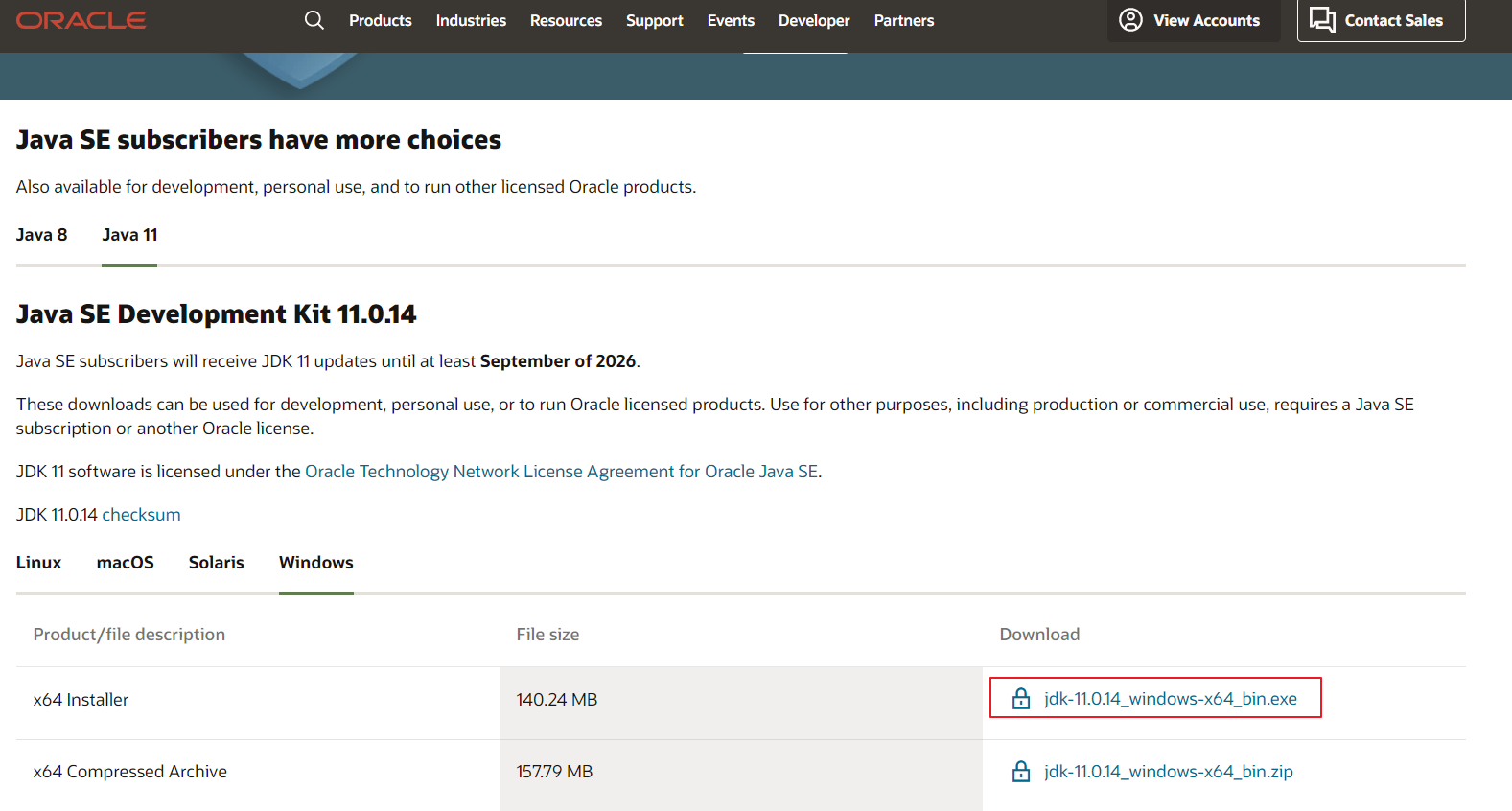1512x811 pixels.
Task: Open the JDK 11.0.14 checksum link
Action: [x=141, y=515]
